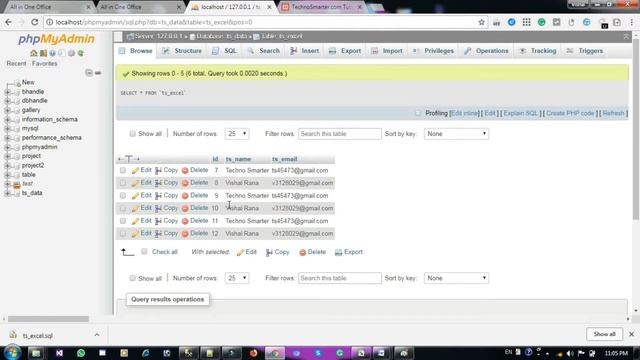640x360 pixels.
Task: Expand the gallery database tree node
Action: pos(7,110)
